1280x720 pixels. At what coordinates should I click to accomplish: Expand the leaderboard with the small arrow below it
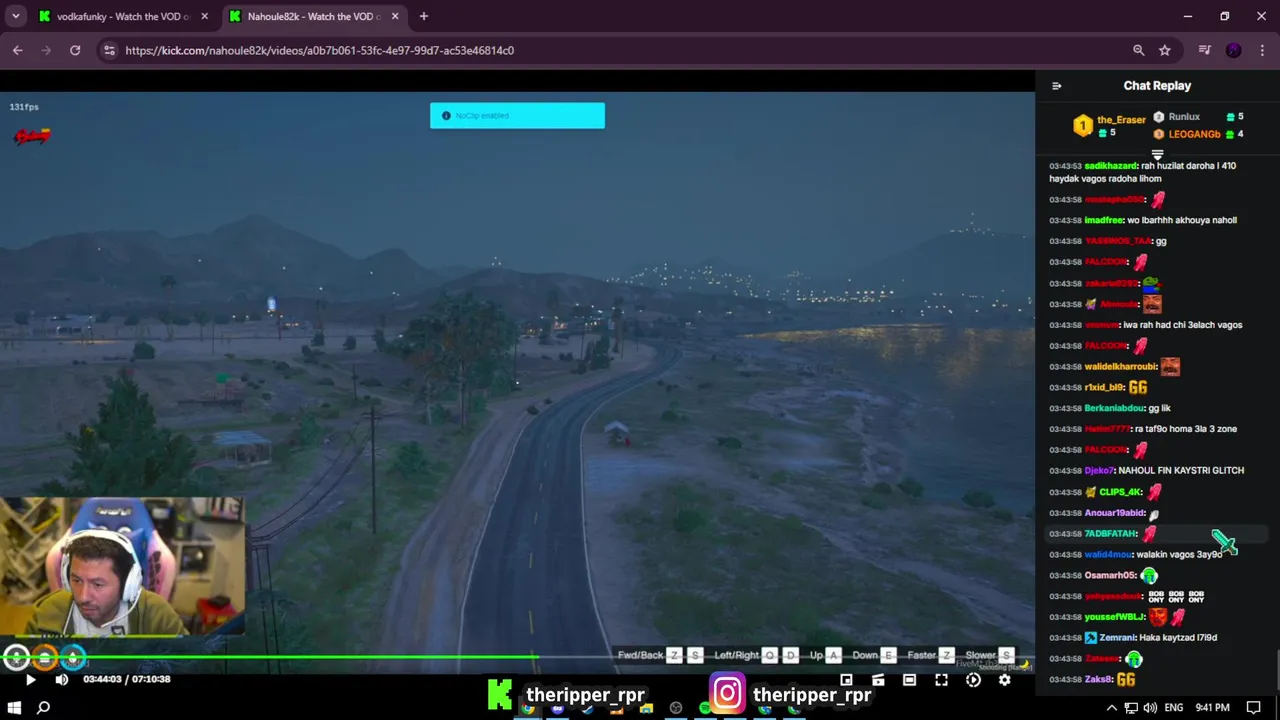1157,155
